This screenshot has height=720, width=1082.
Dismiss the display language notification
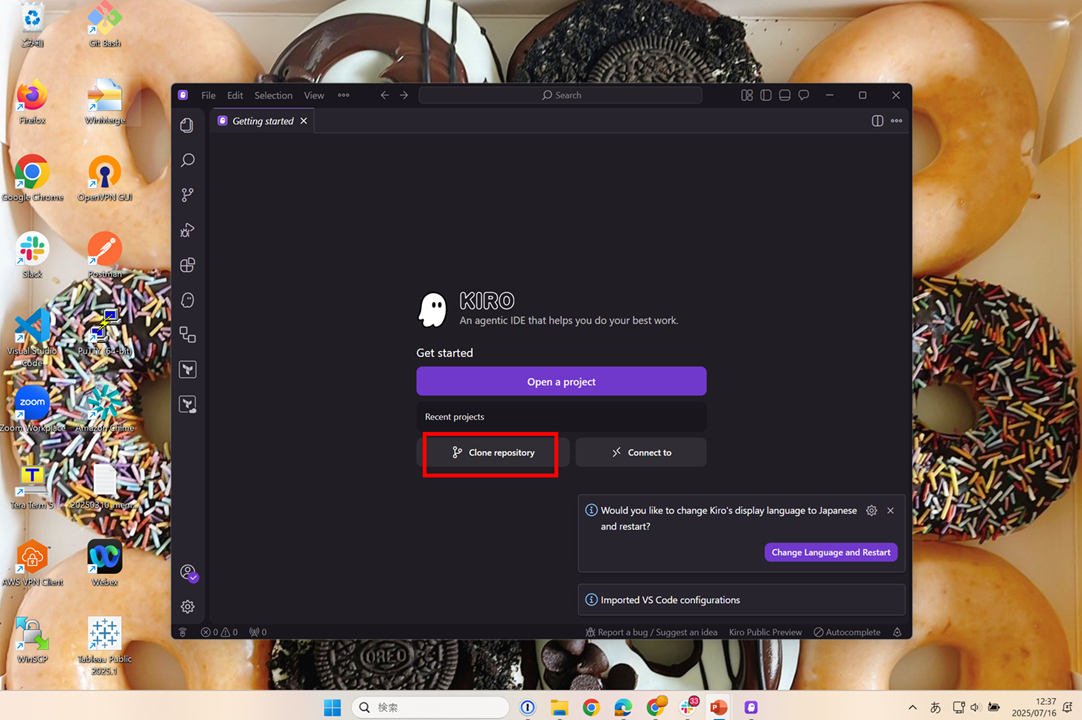890,511
